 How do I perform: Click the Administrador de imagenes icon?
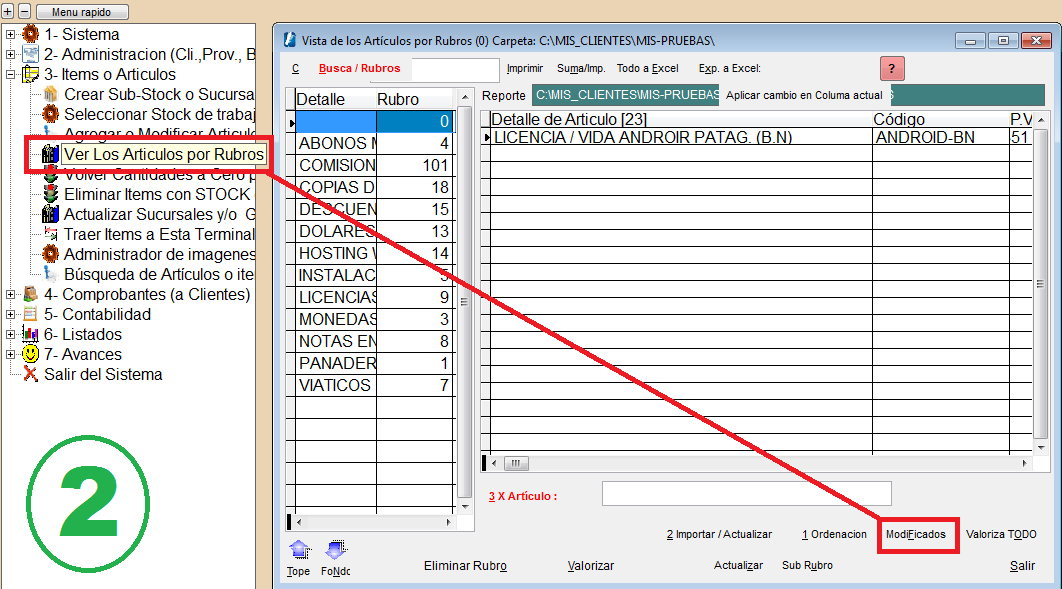pyautogui.click(x=50, y=255)
